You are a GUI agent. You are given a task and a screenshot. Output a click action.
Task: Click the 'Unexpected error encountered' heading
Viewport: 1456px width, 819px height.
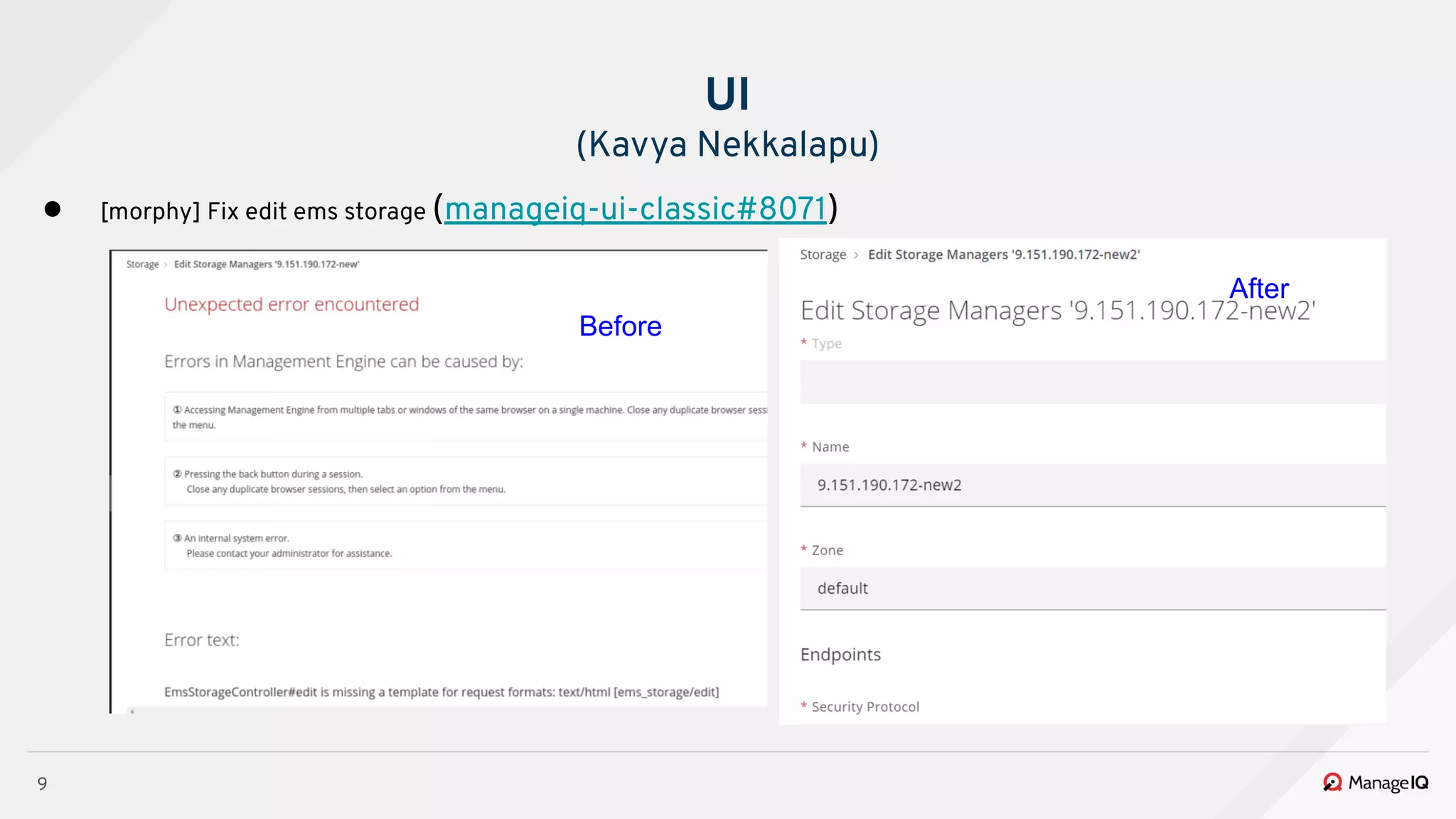point(291,304)
